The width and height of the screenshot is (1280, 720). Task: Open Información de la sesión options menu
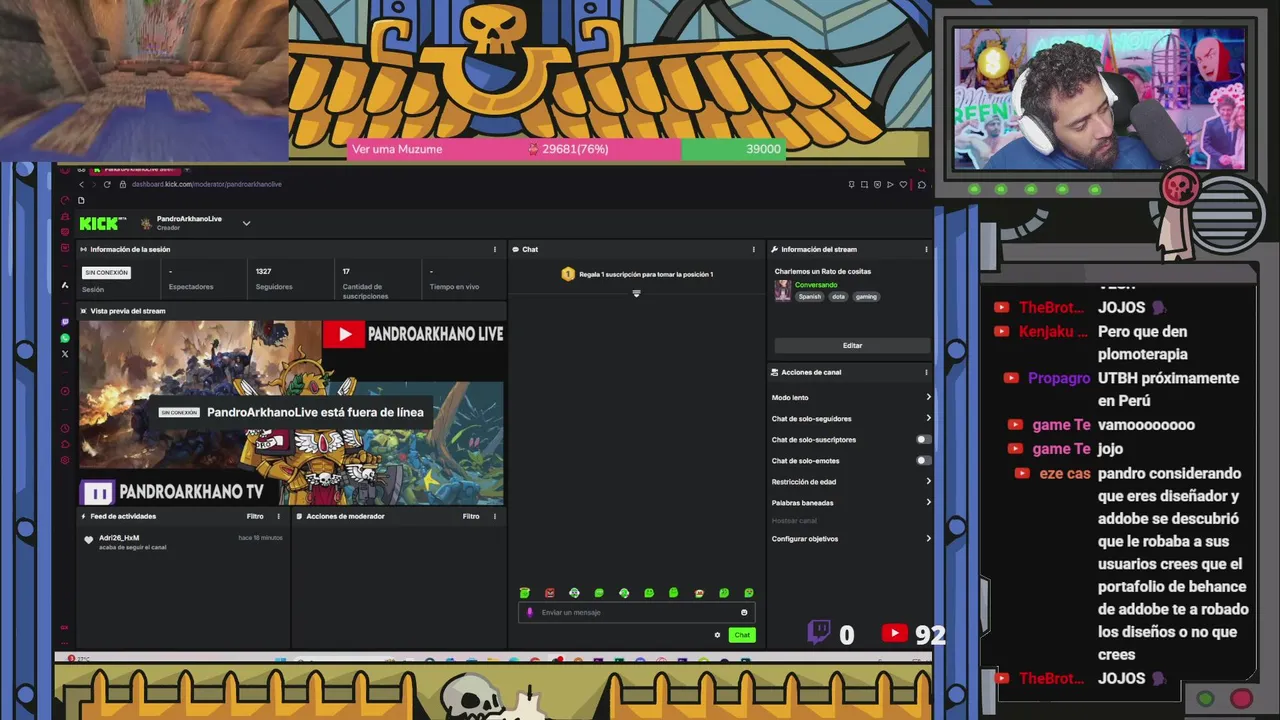[x=494, y=249]
